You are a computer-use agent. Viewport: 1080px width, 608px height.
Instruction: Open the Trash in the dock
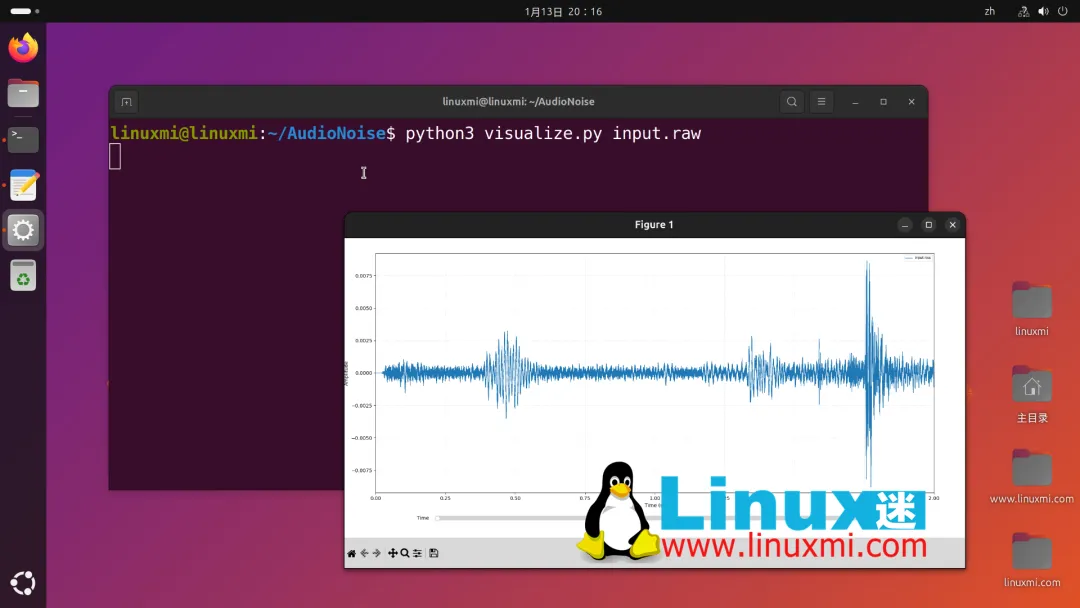point(23,276)
